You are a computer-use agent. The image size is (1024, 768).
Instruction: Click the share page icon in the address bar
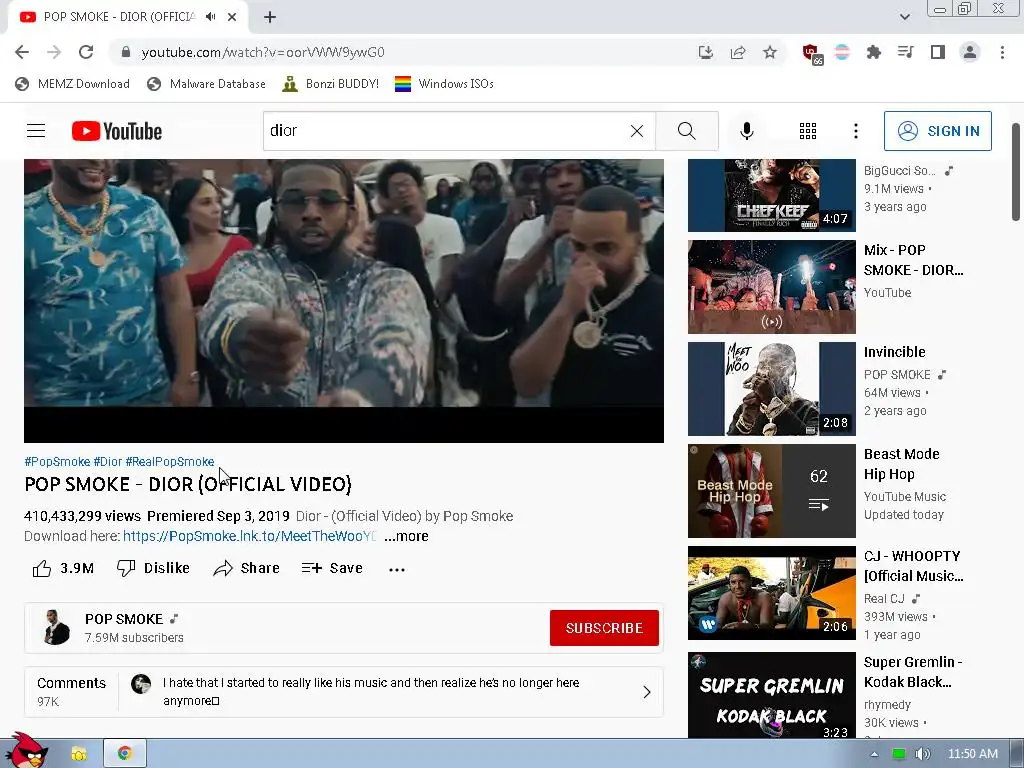coord(738,52)
